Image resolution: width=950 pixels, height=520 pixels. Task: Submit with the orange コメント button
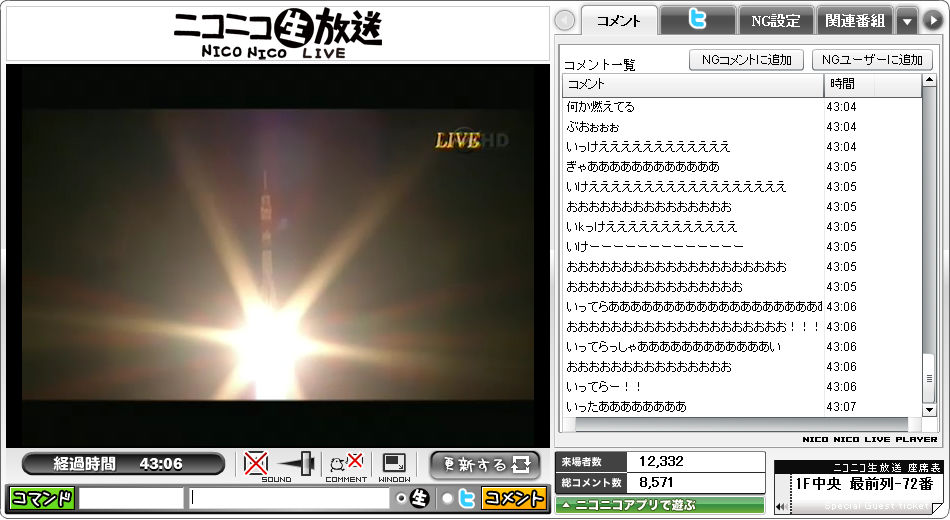[x=514, y=498]
